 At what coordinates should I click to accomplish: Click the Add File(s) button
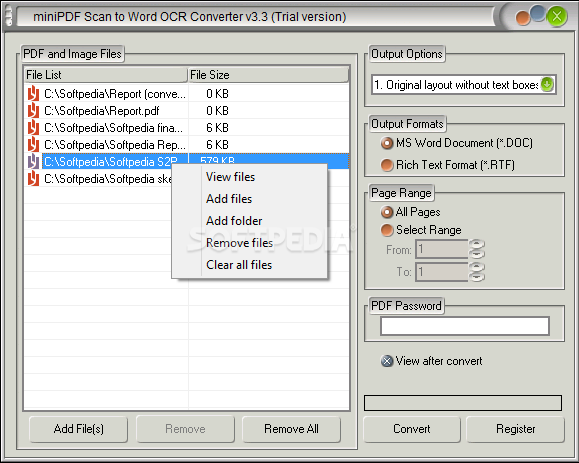[79, 429]
